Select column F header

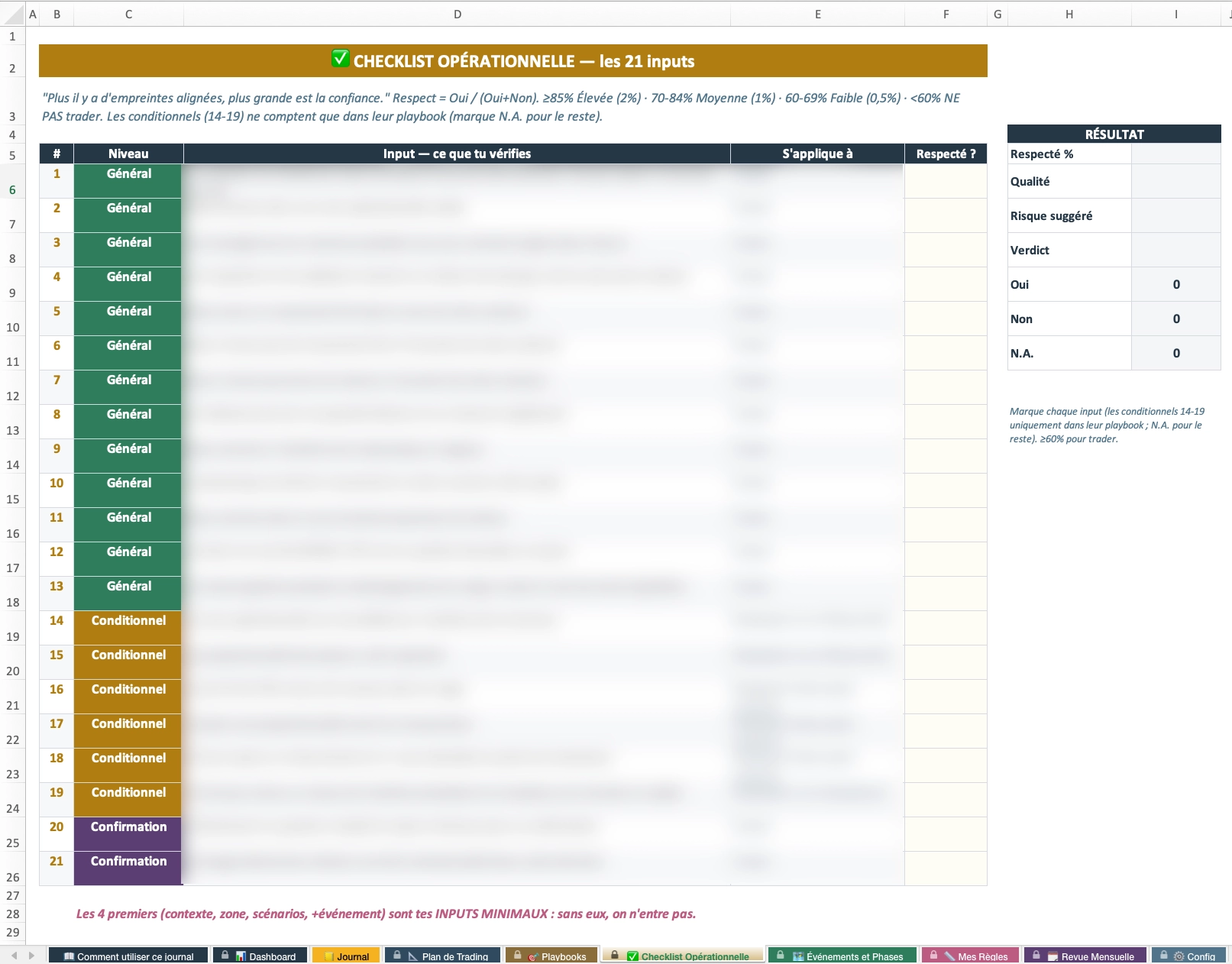pyautogui.click(x=946, y=14)
